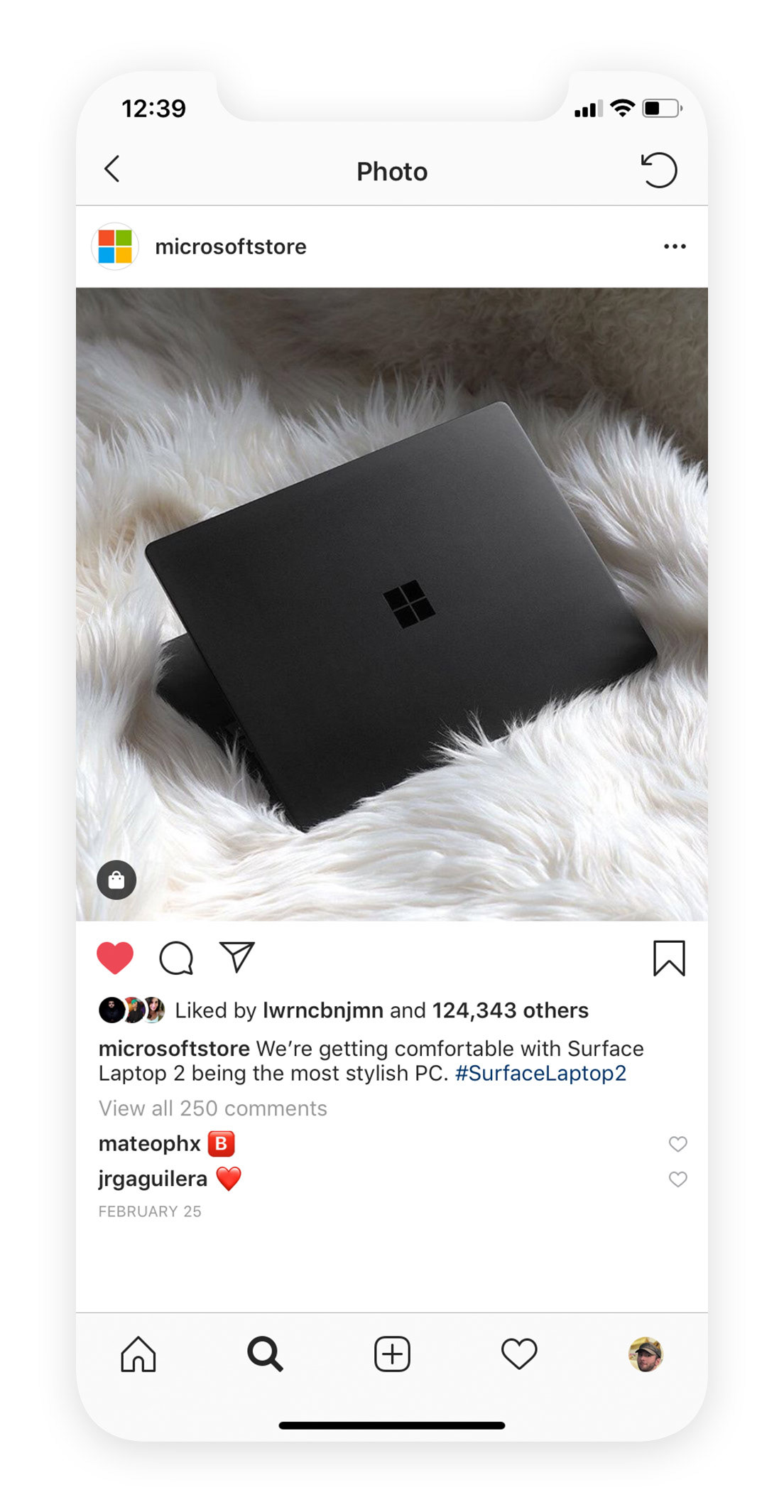Image resolution: width=784 pixels, height=1512 pixels.
Task: Open your profile from the avatar in the bottom bar
Action: pos(646,1354)
